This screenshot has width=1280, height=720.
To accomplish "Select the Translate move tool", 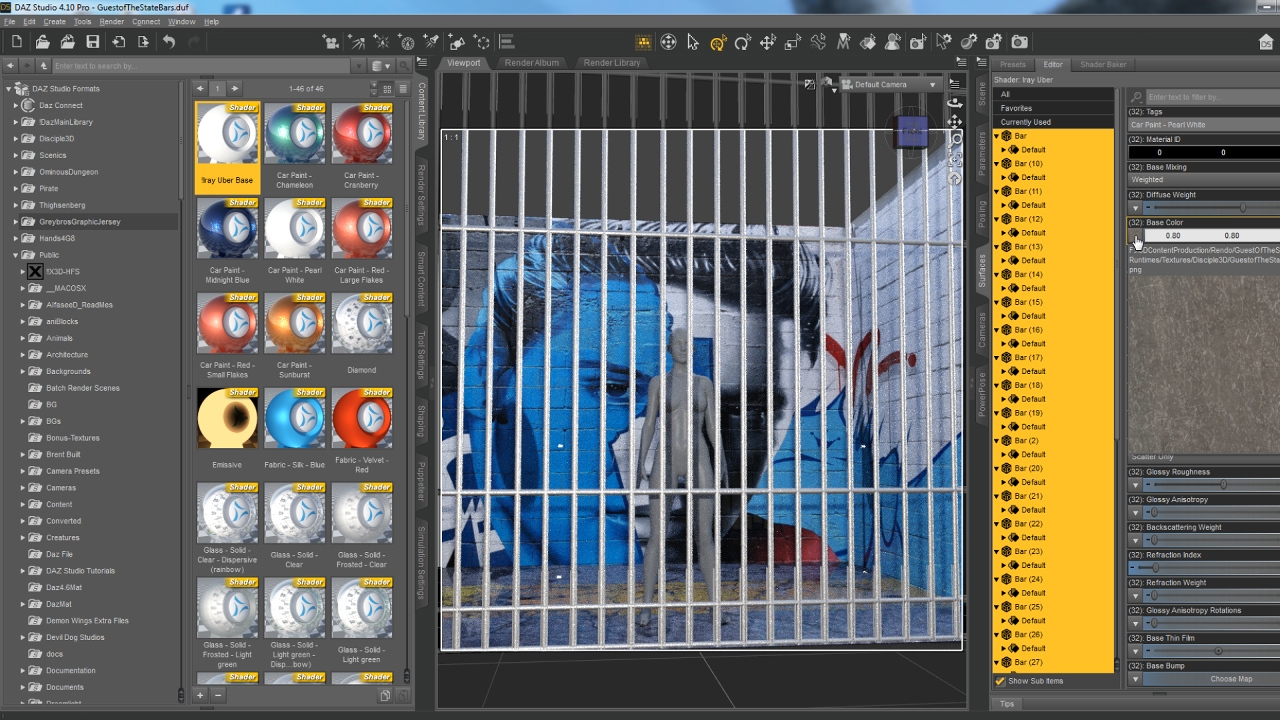I will point(768,42).
